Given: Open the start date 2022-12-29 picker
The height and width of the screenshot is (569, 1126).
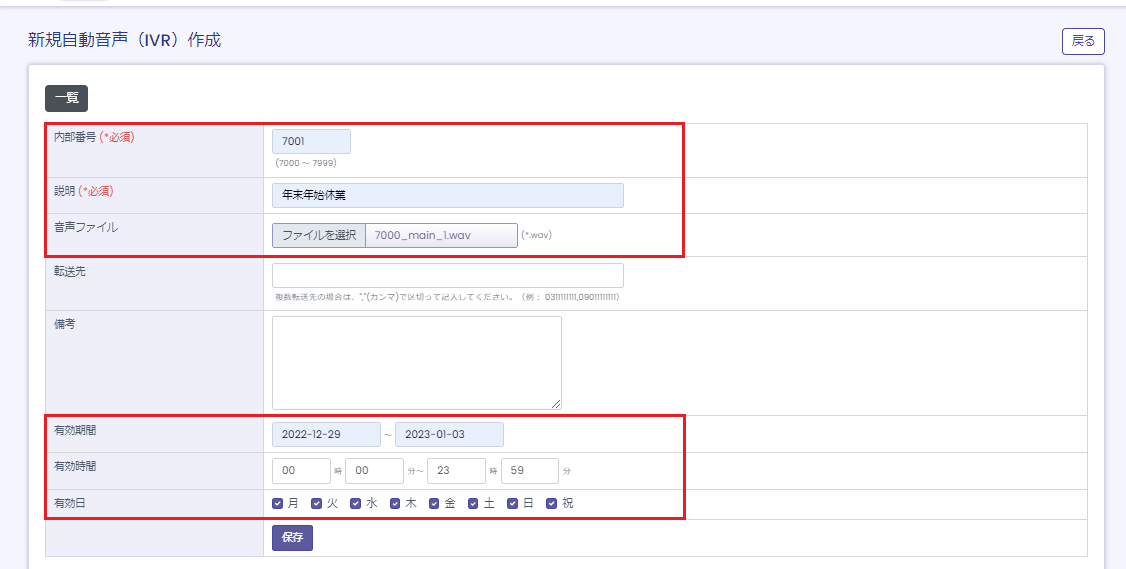Looking at the screenshot, I should coord(326,435).
